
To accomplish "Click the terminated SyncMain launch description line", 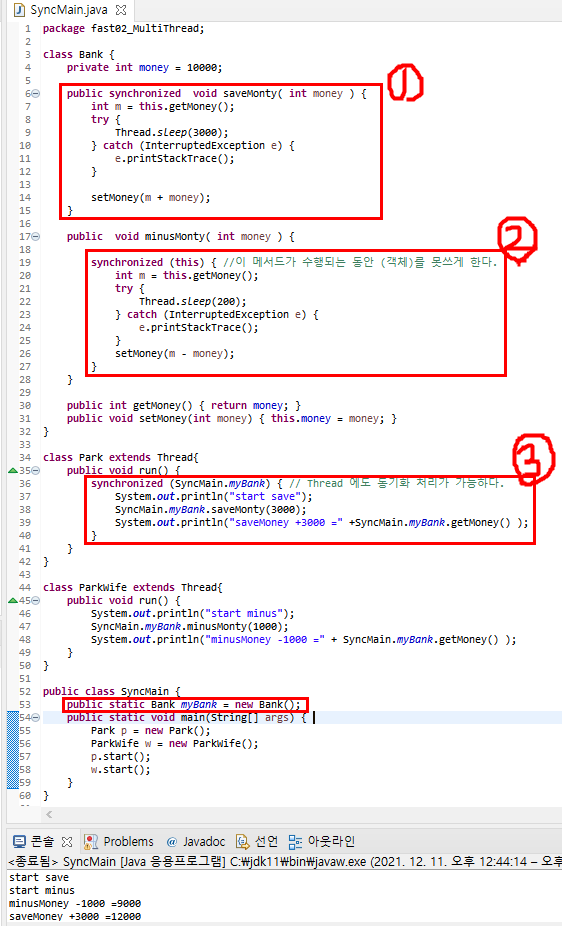I will click(283, 861).
